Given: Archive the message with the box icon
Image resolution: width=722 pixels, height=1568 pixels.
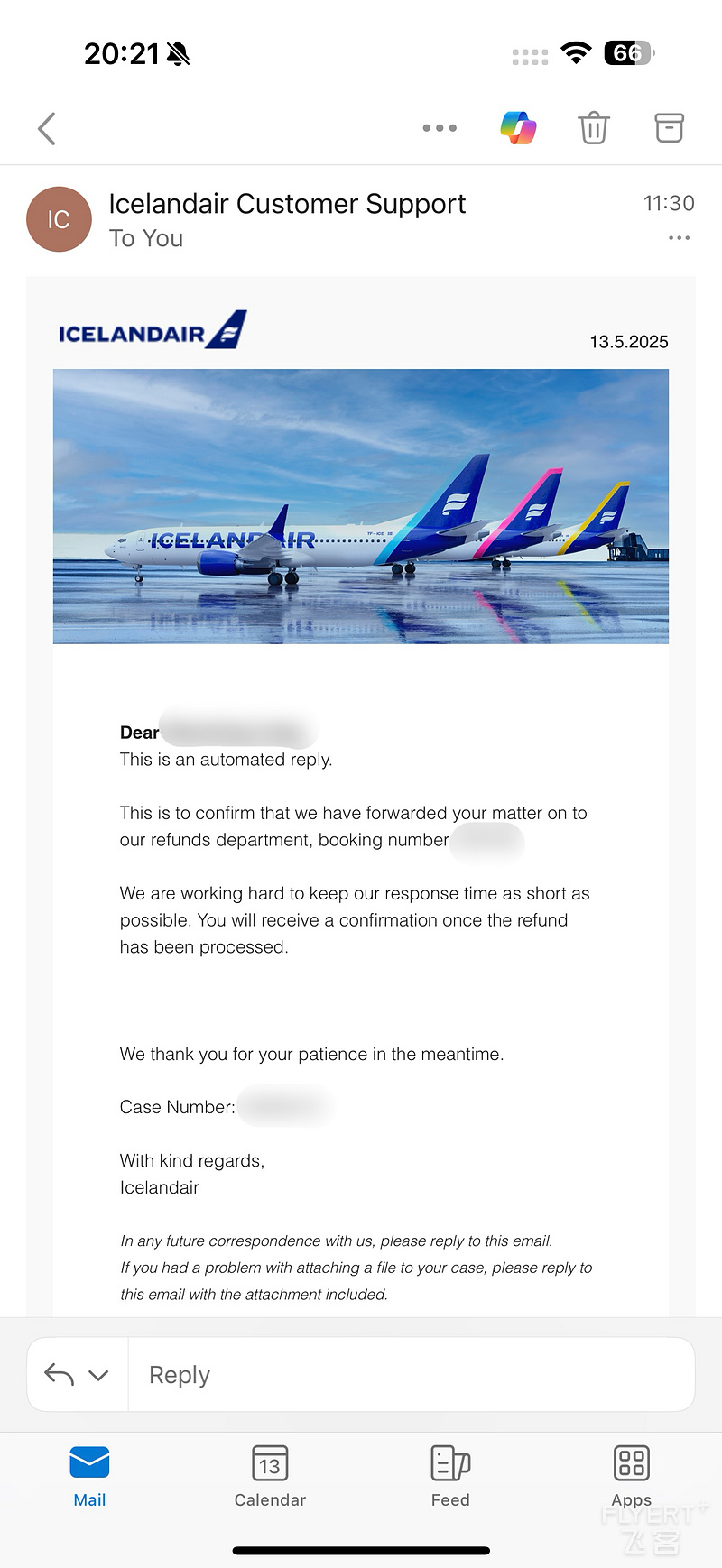Looking at the screenshot, I should pos(669,128).
